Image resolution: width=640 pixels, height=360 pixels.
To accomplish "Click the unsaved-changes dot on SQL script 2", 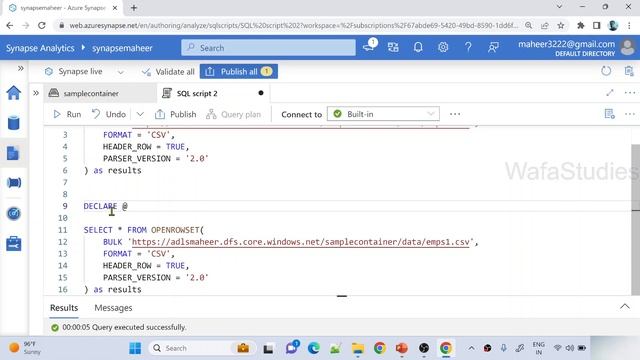I will coord(261,93).
